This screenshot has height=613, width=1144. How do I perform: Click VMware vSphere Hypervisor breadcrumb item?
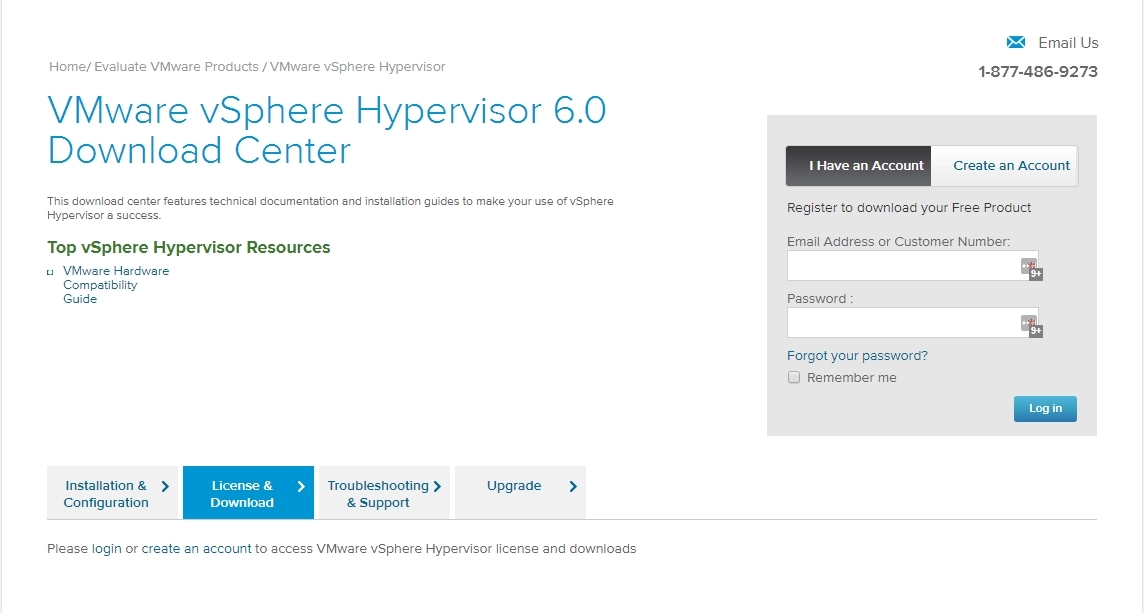pos(358,66)
